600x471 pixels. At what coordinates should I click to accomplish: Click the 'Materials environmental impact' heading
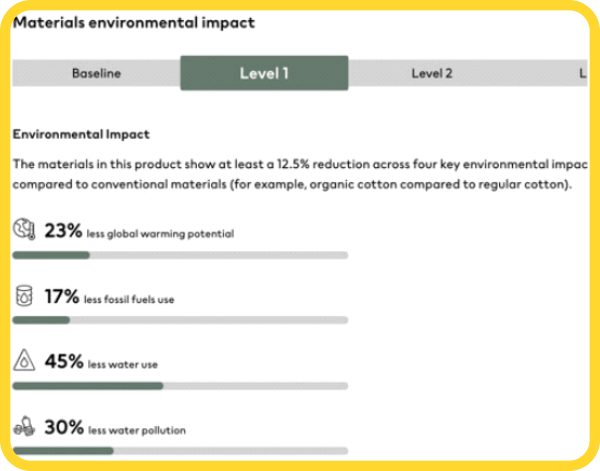(x=133, y=22)
